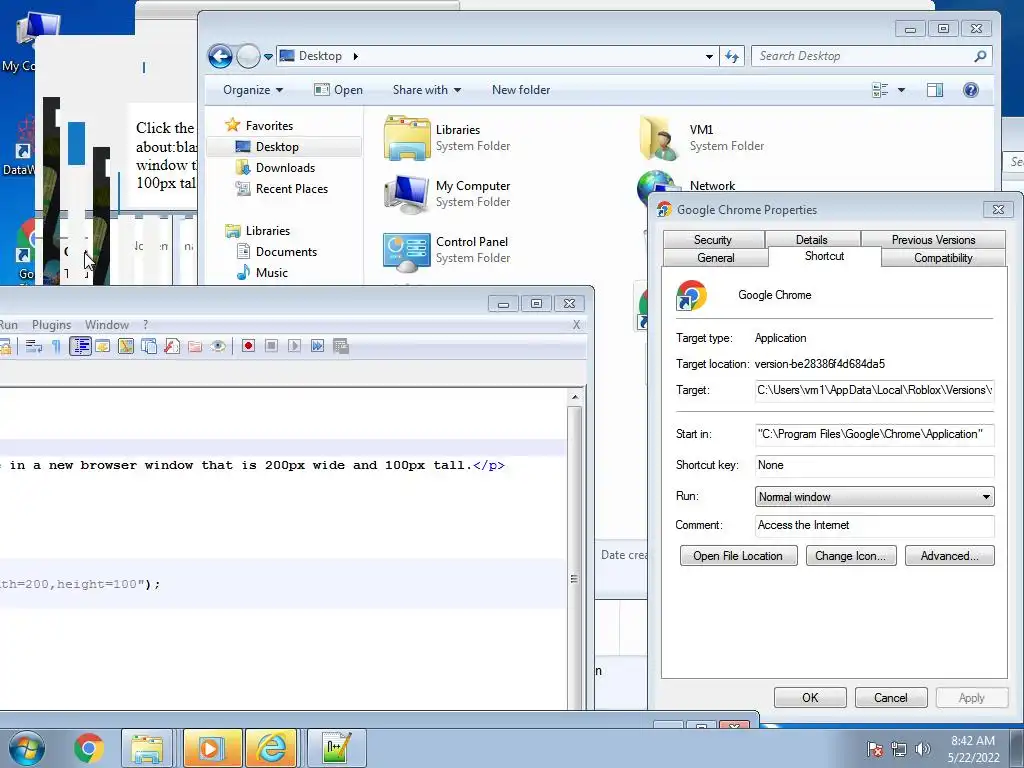The height and width of the screenshot is (768, 1024).
Task: Open the Run Normal window dropdown
Action: (x=874, y=497)
